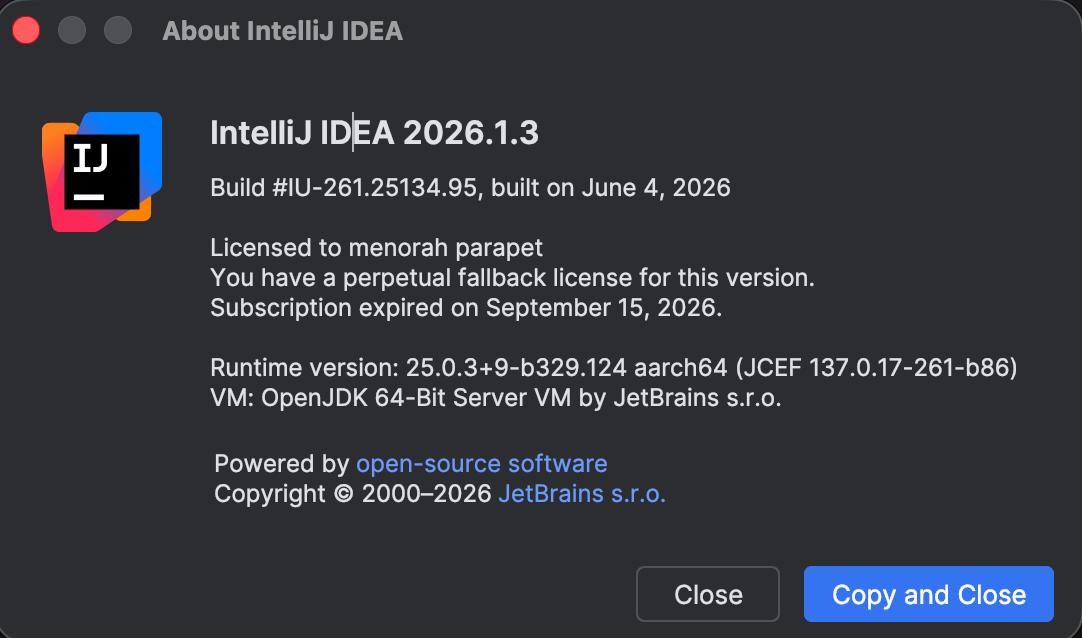The height and width of the screenshot is (638, 1082).
Task: Click the Subscription expired date line
Action: (x=466, y=308)
